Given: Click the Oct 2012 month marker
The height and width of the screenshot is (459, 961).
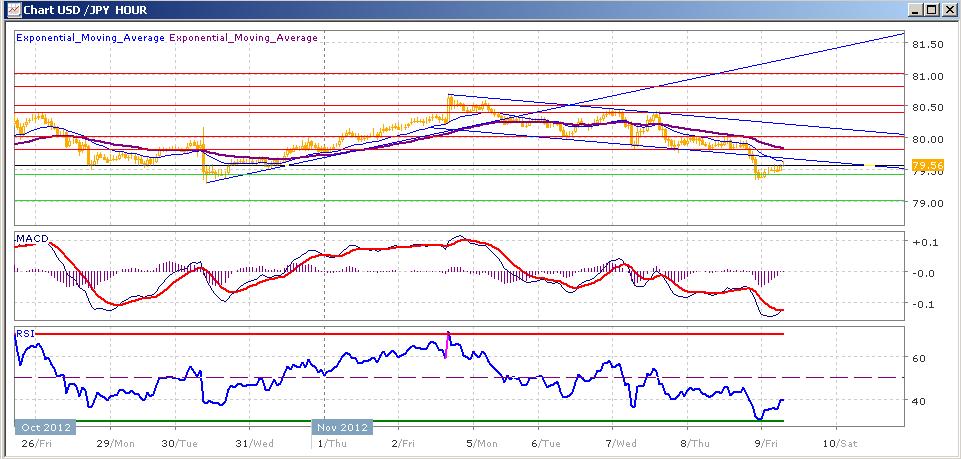Looking at the screenshot, I should [45, 427].
